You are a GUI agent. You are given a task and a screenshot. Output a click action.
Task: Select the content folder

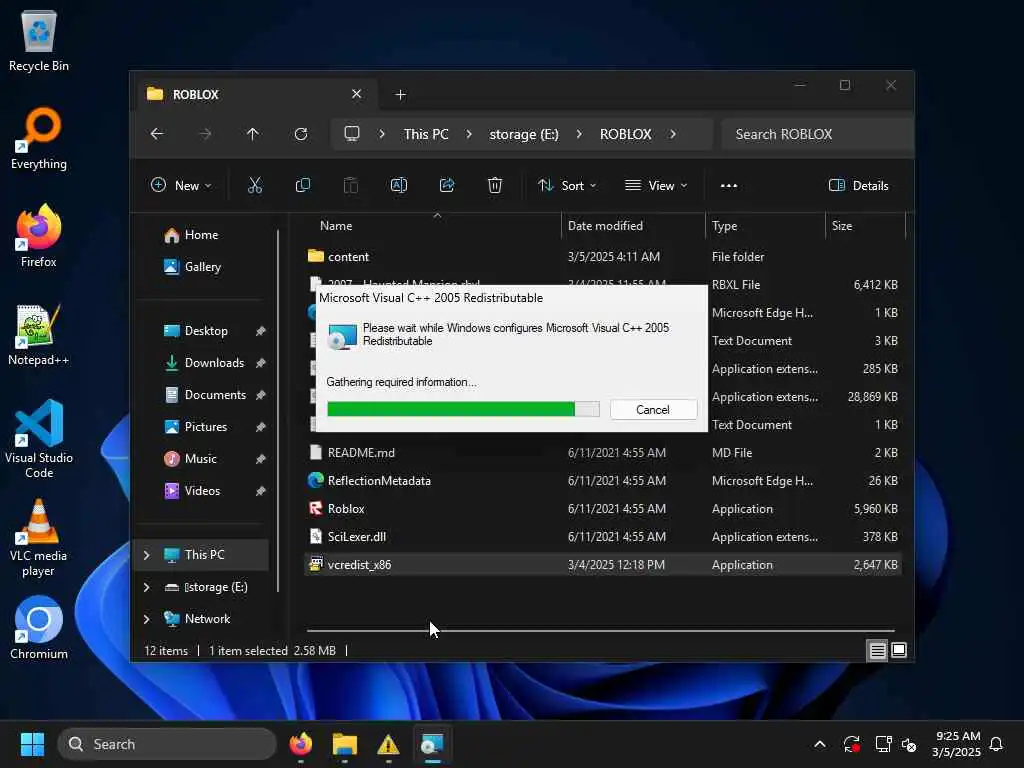603,257
